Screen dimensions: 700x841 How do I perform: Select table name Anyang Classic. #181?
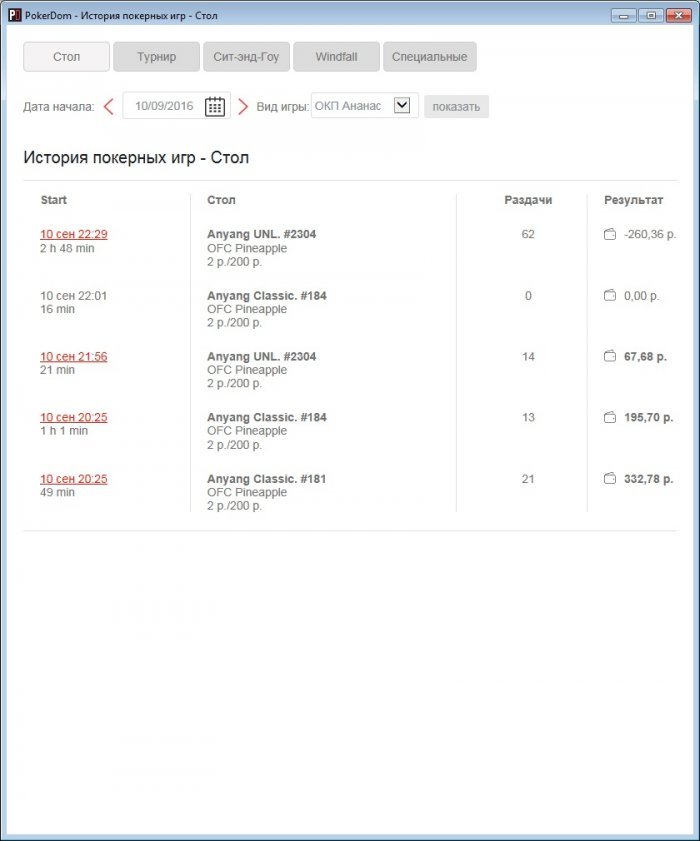tap(267, 479)
